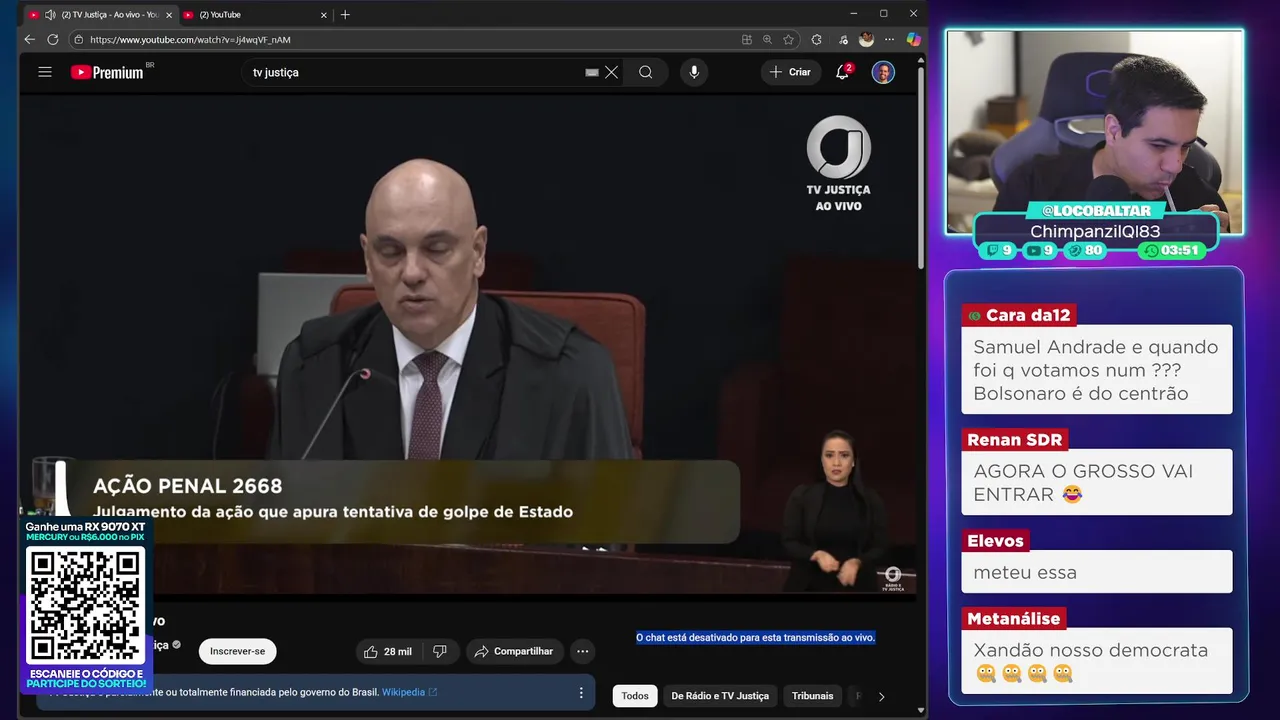Viewport: 1280px width, 720px height.
Task: Open the YouTube account avatar menu
Action: [x=883, y=72]
